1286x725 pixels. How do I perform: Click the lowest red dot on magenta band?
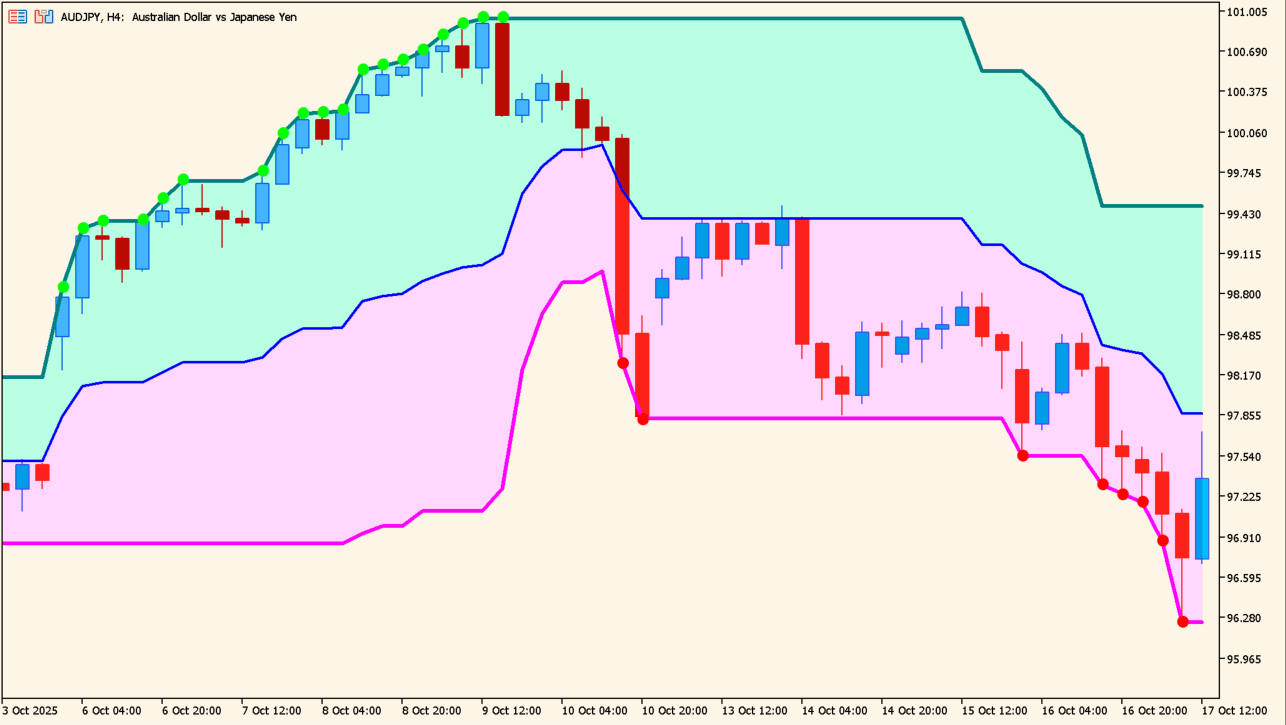(x=1183, y=622)
